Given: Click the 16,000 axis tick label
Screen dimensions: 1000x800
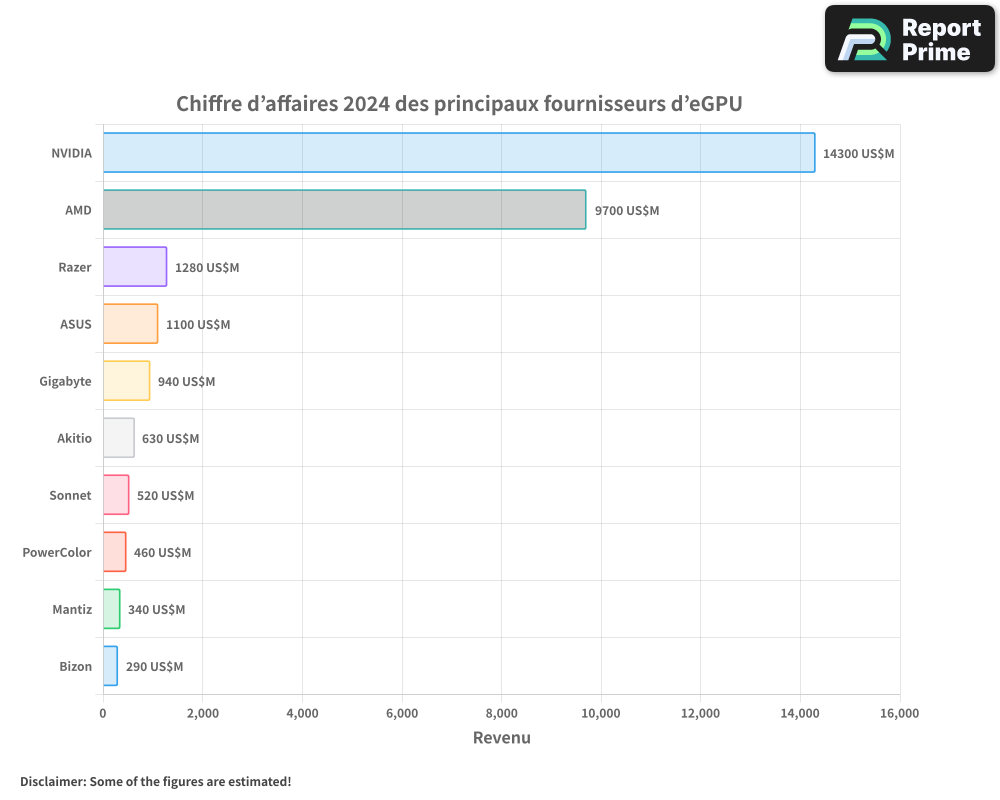Looking at the screenshot, I should [900, 713].
